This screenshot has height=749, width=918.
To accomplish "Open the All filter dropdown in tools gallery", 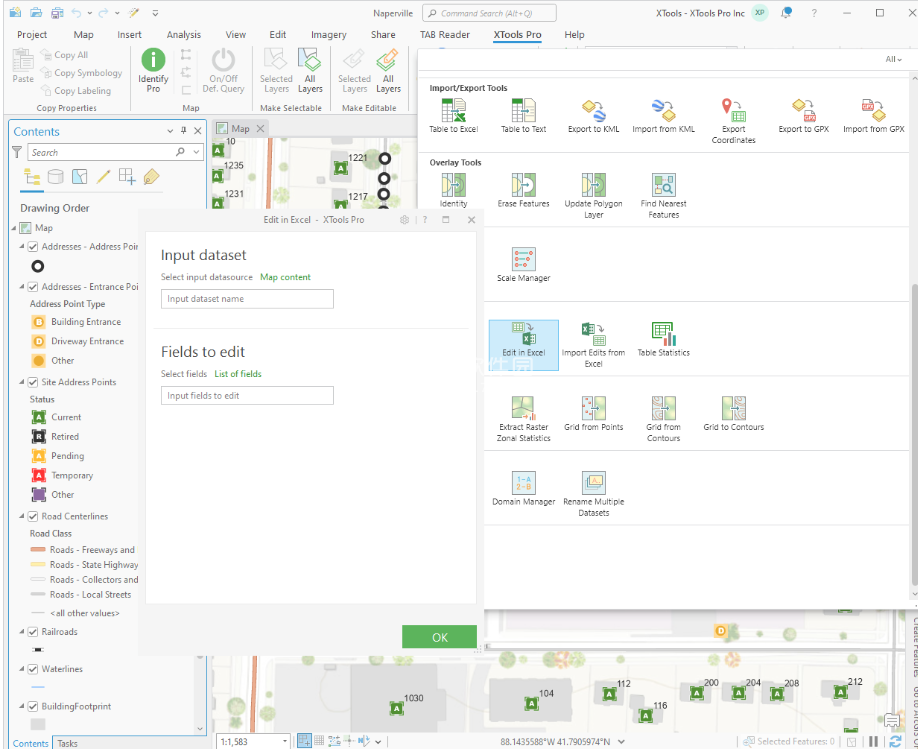I will 893,59.
